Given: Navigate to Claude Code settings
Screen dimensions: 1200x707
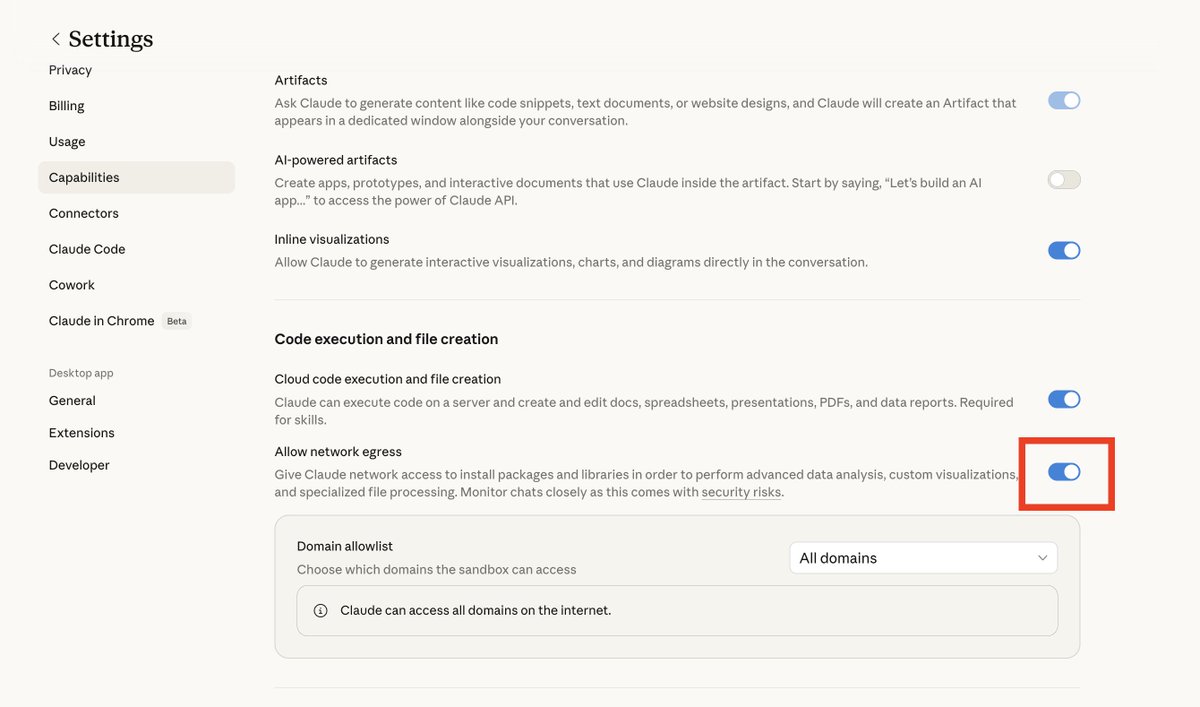Looking at the screenshot, I should tap(87, 249).
